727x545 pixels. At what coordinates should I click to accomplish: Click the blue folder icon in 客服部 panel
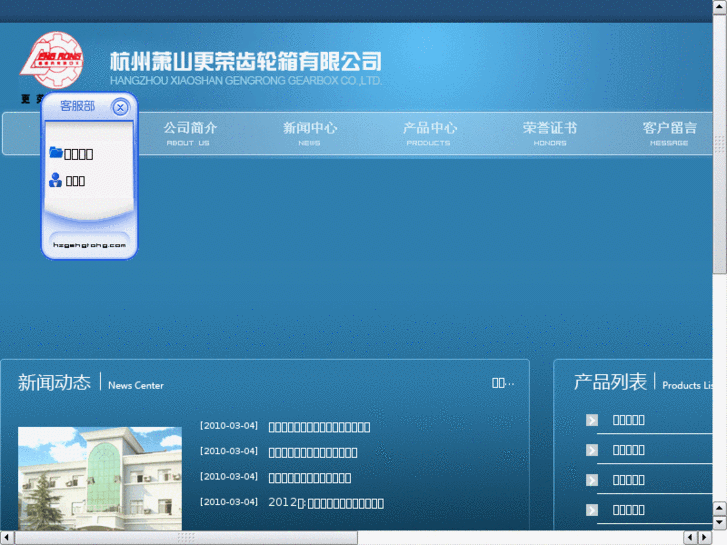[56, 152]
